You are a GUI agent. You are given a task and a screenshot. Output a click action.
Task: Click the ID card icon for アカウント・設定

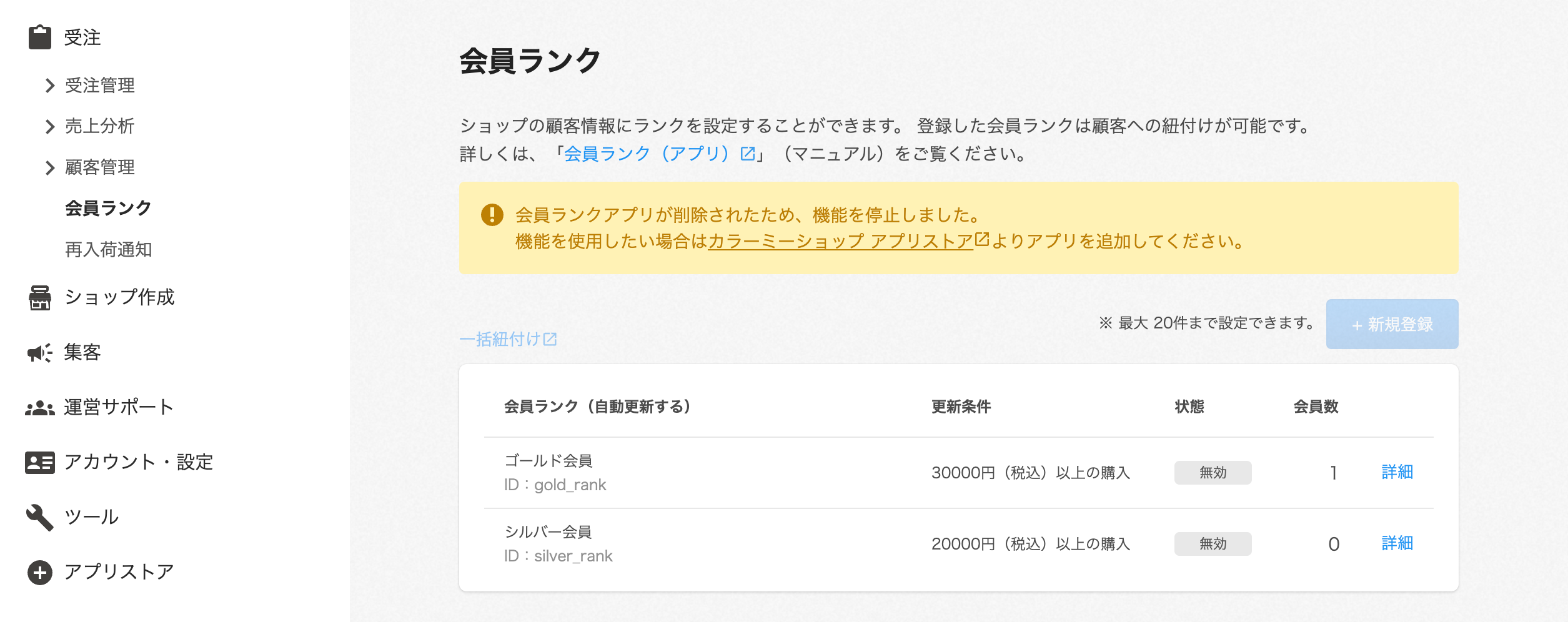[x=40, y=463]
